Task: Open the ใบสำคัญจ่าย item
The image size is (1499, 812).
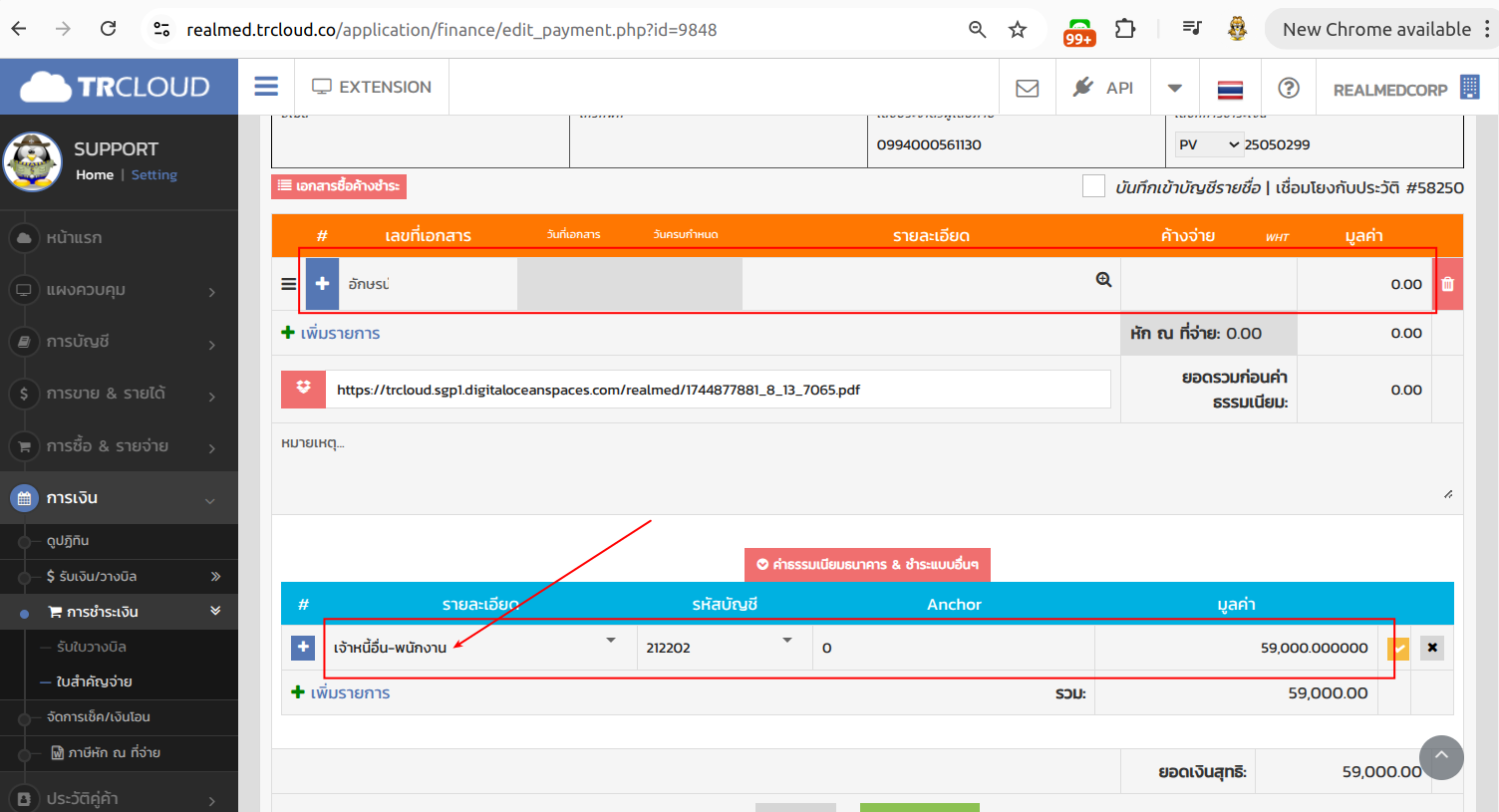Action: pos(94,681)
